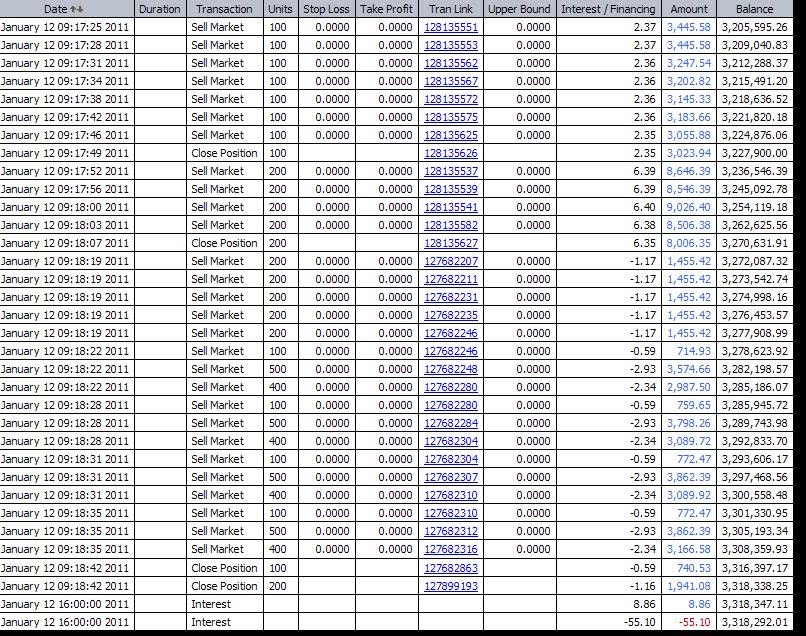Sort by the Amount column header
Image resolution: width=806 pixels, height=636 pixels.
(x=689, y=9)
